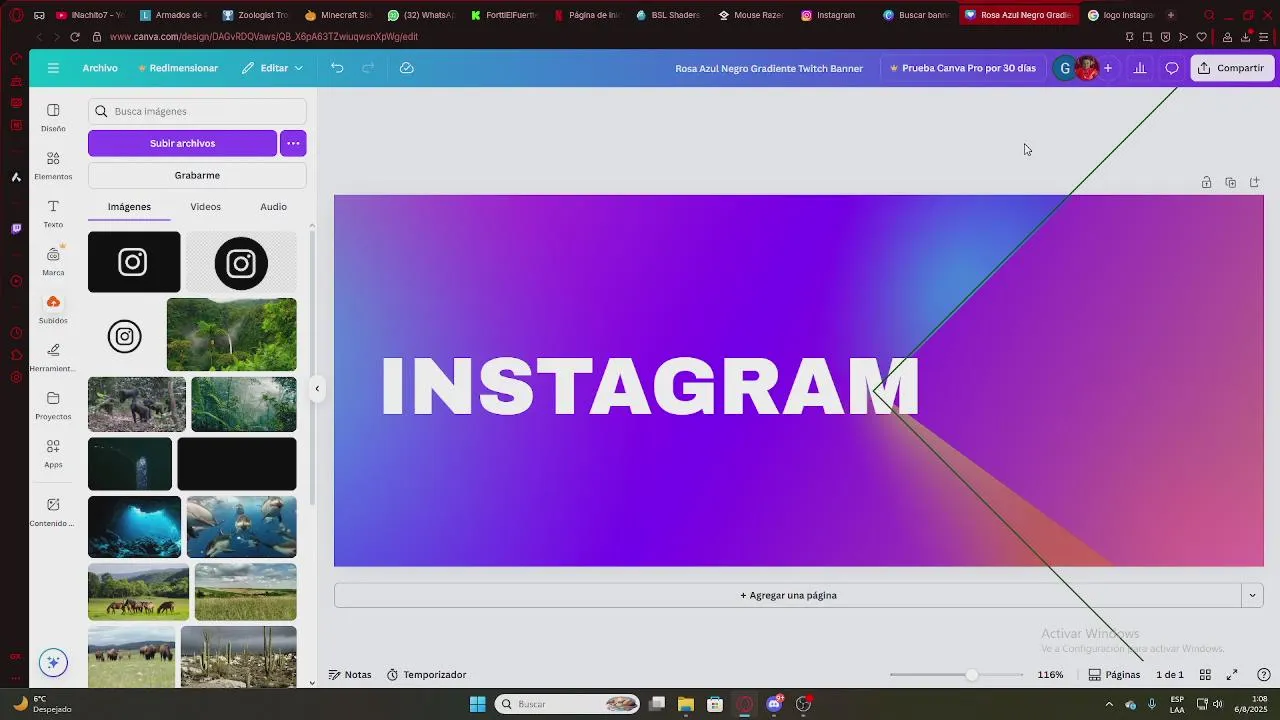Lock the page using the lock icon
The image size is (1280, 720).
pos(1206,182)
